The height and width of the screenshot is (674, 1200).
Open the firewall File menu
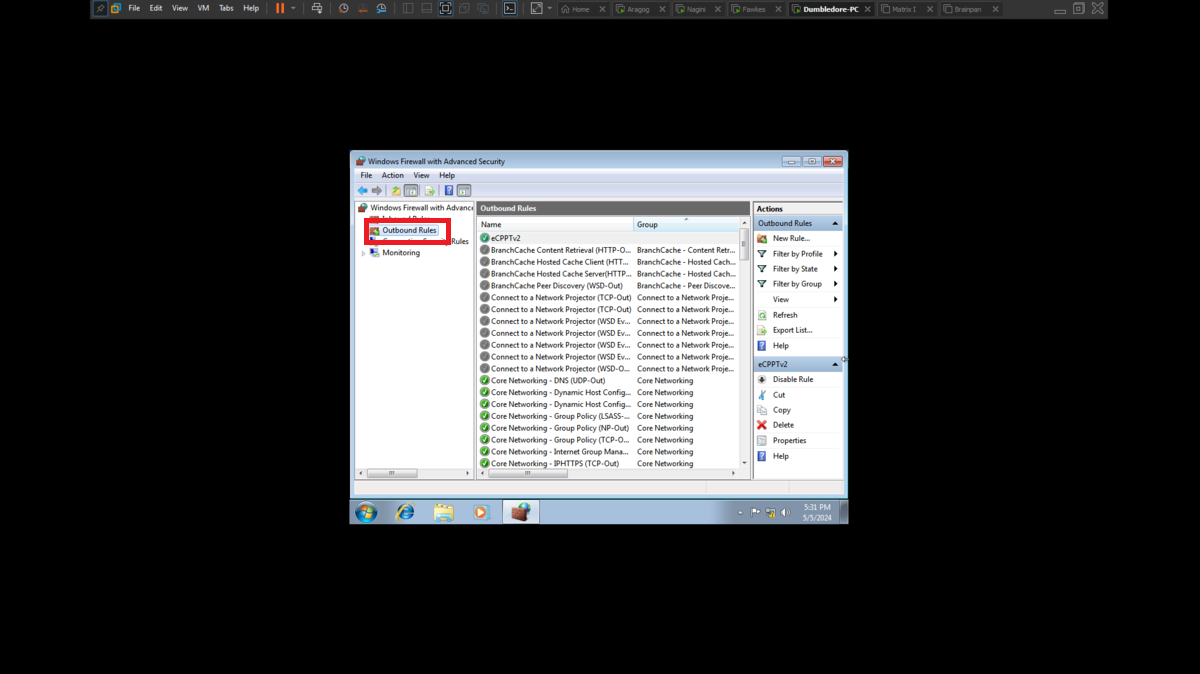pyautogui.click(x=366, y=175)
